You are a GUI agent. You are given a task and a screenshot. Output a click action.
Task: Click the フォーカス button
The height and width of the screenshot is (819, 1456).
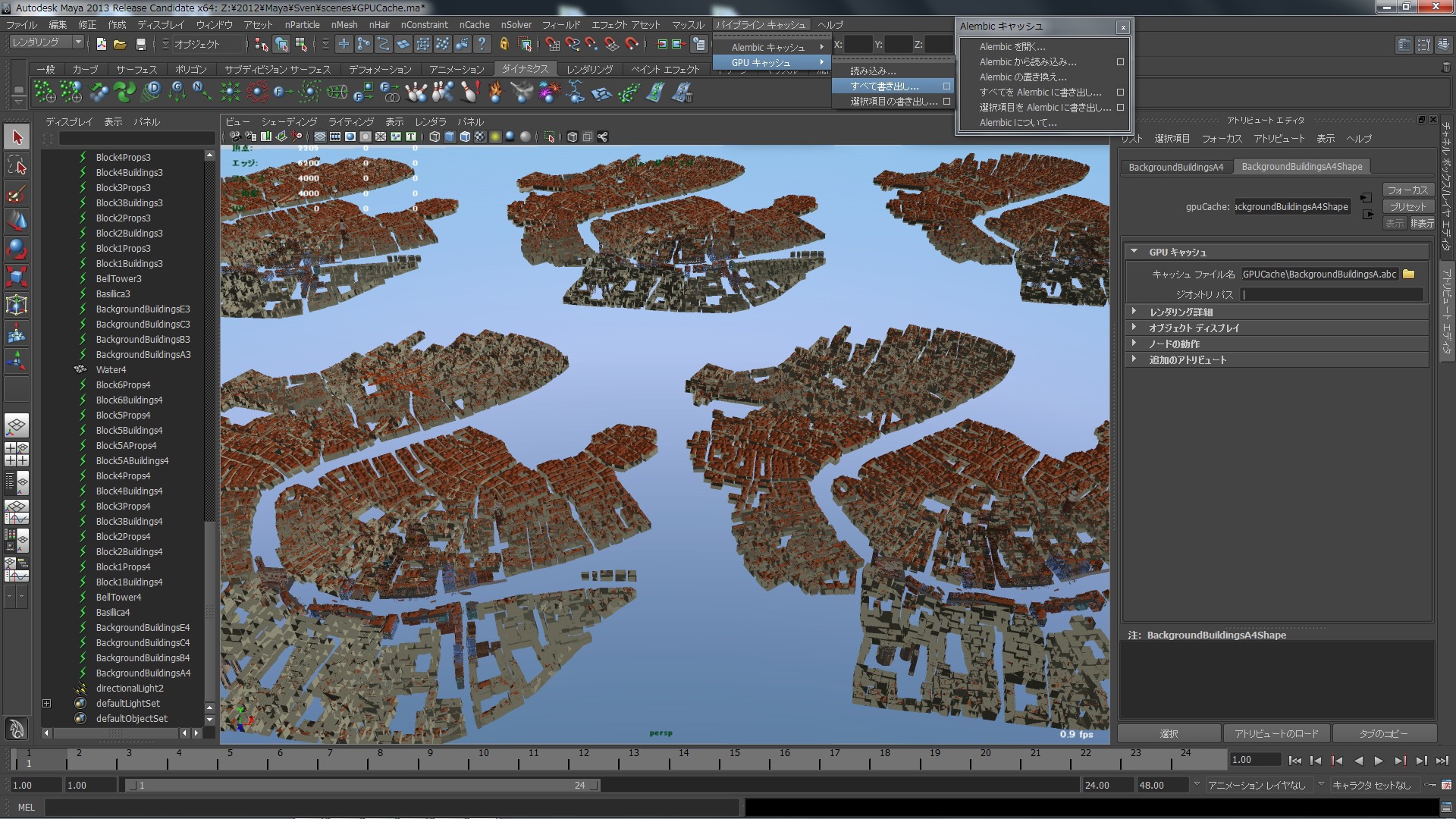coord(1407,190)
